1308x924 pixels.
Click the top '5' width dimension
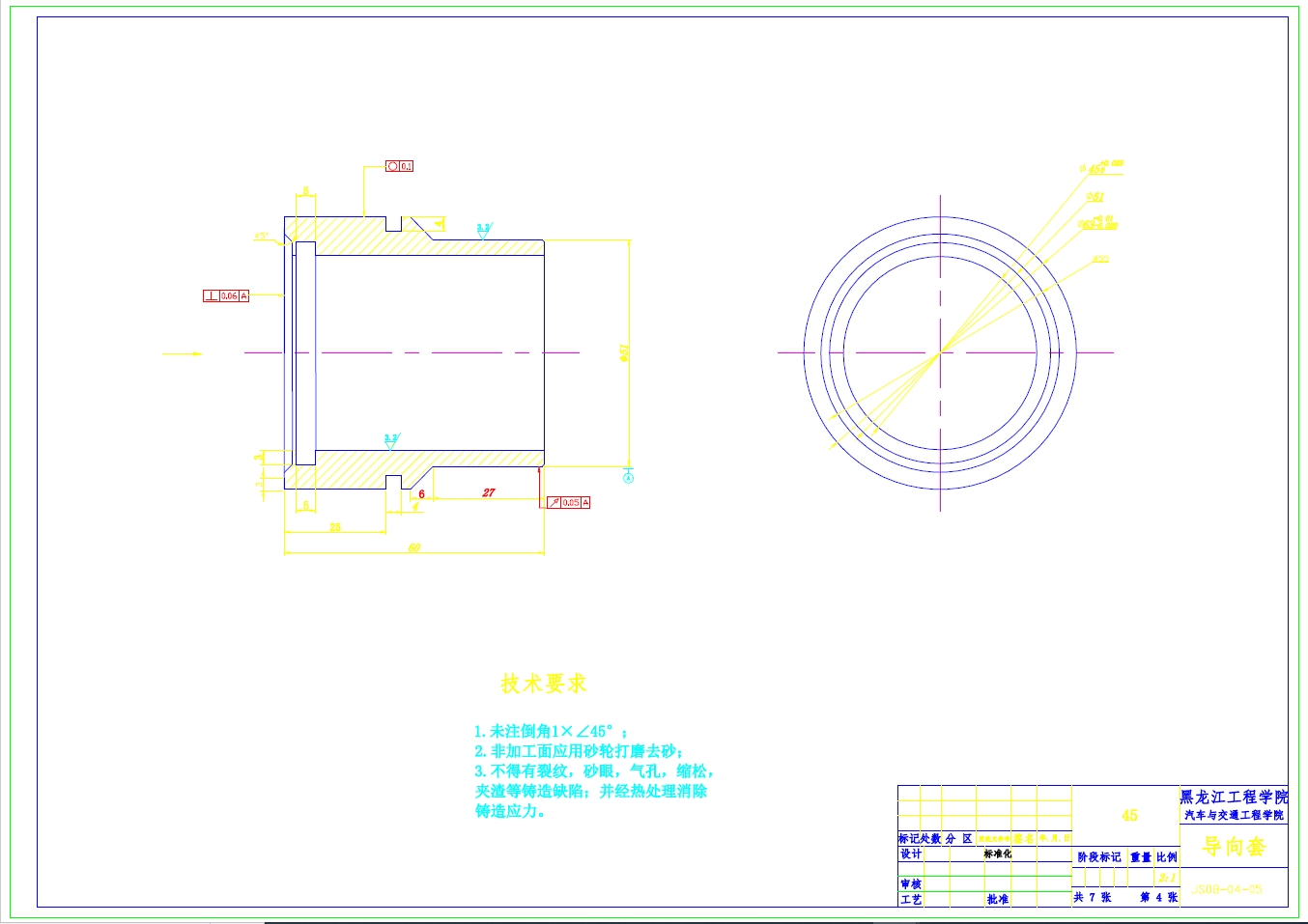[305, 191]
